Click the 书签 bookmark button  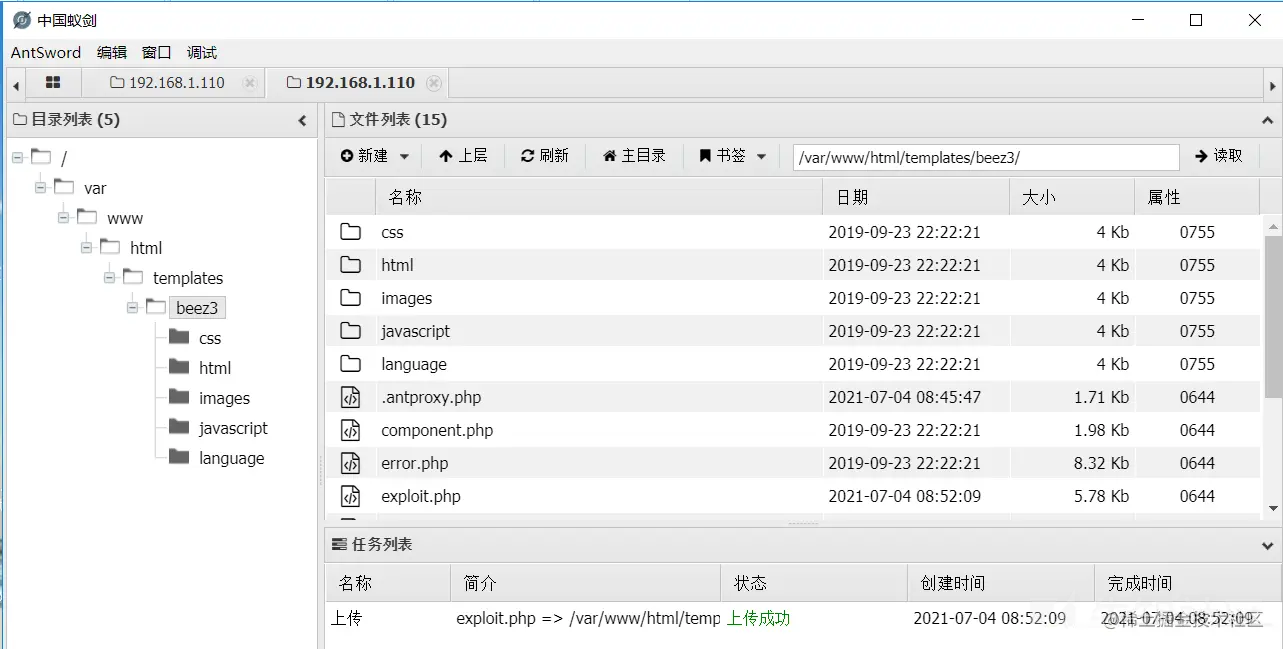(x=722, y=156)
